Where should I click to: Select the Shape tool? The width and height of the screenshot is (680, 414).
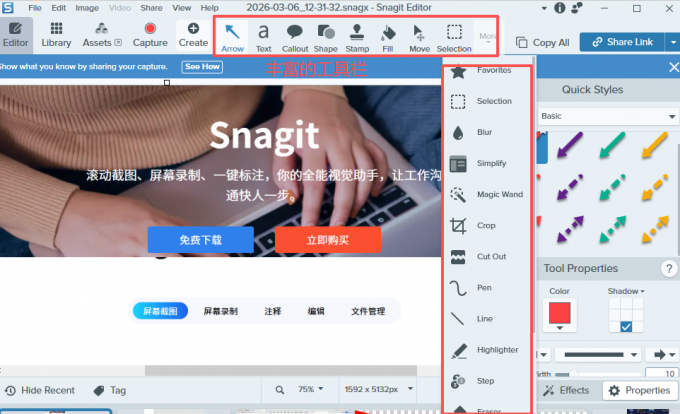(x=326, y=37)
